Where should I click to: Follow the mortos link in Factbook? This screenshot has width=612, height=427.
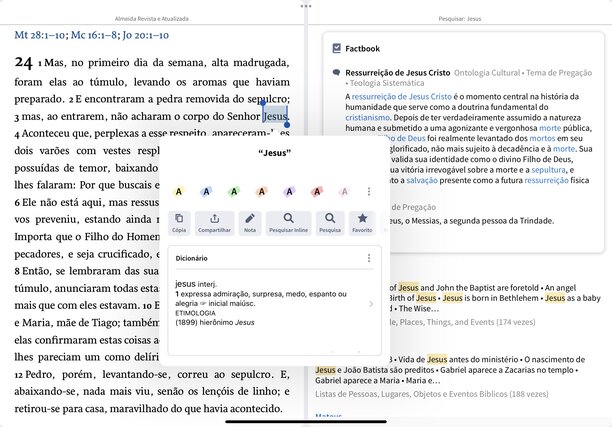coord(542,138)
